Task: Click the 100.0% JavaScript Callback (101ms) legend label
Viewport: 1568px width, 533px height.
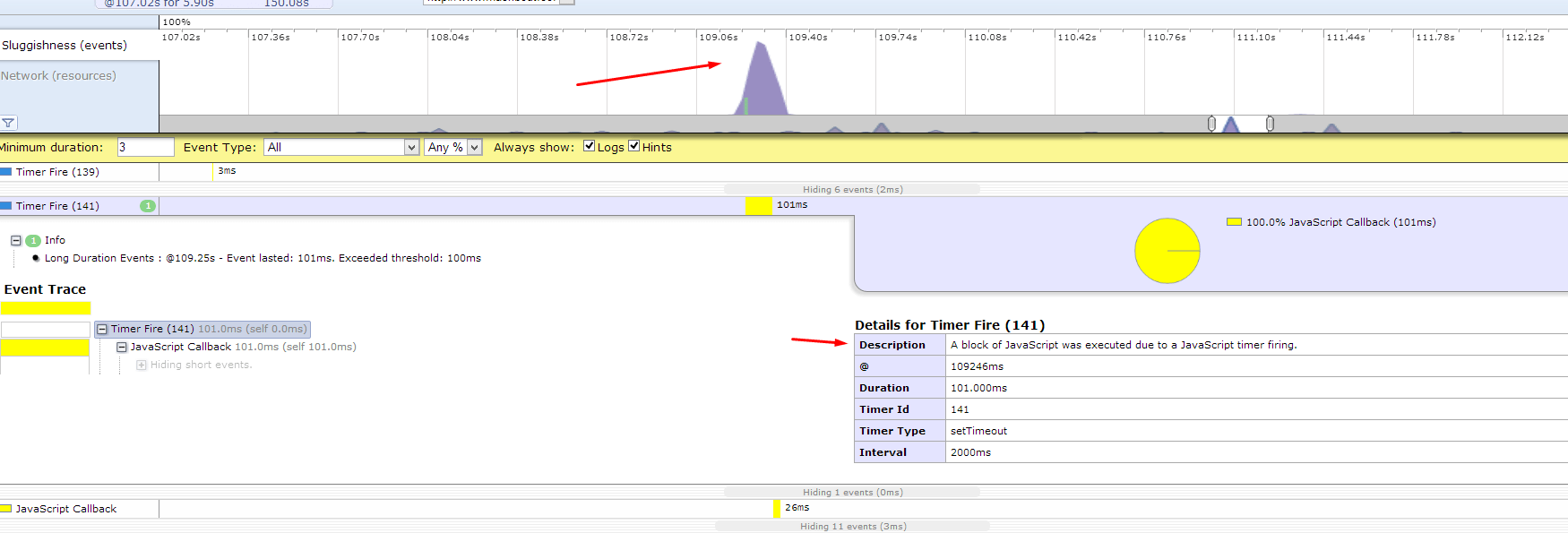Action: 1340,222
